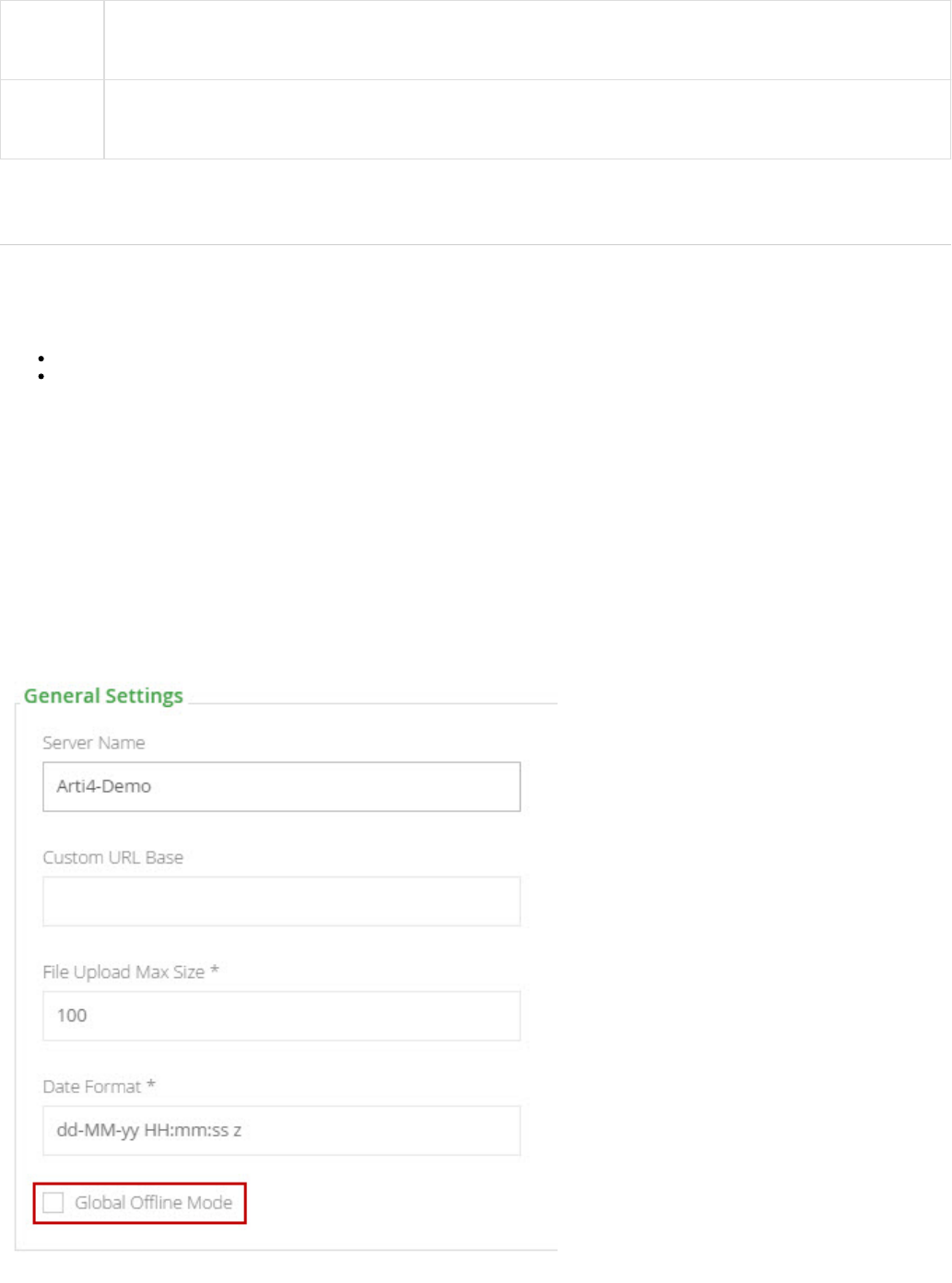
Task: Click the second table row's wide right cell
Action: [x=526, y=119]
